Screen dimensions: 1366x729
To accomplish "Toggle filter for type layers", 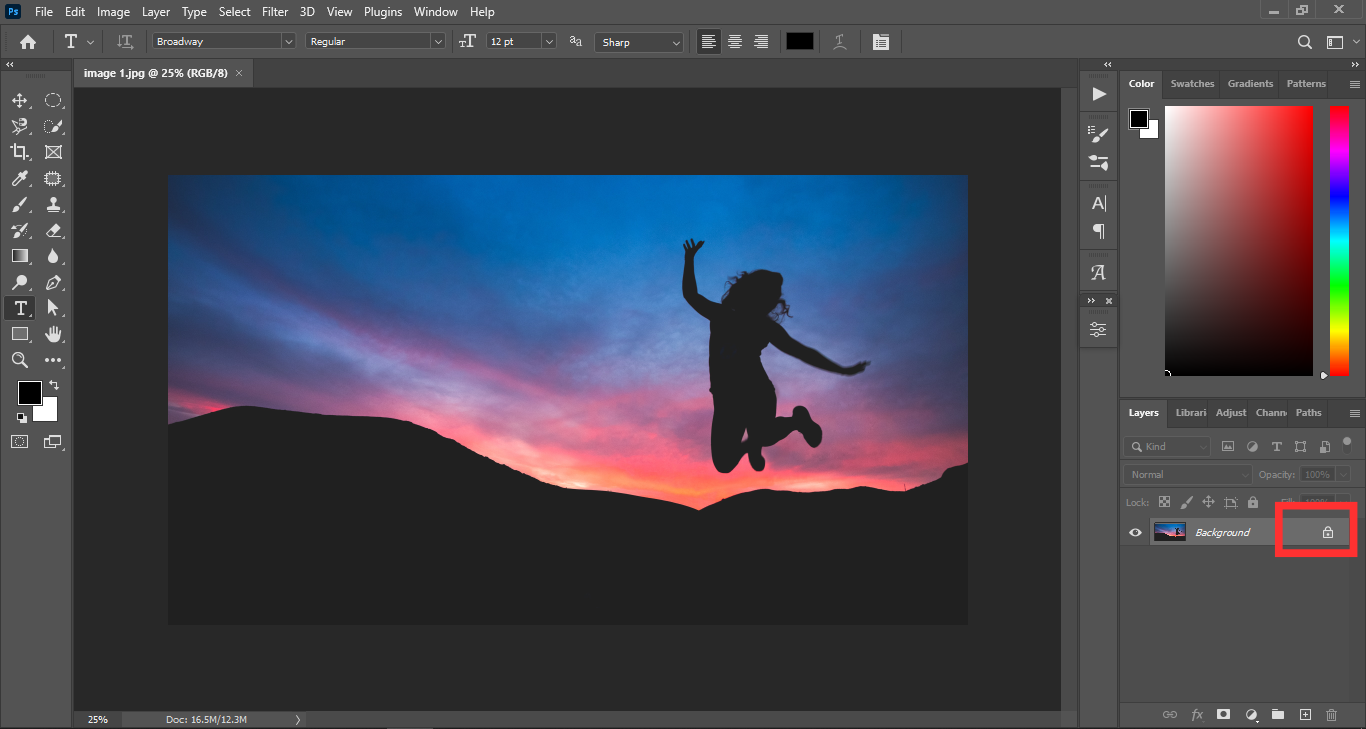I will tap(1276, 446).
